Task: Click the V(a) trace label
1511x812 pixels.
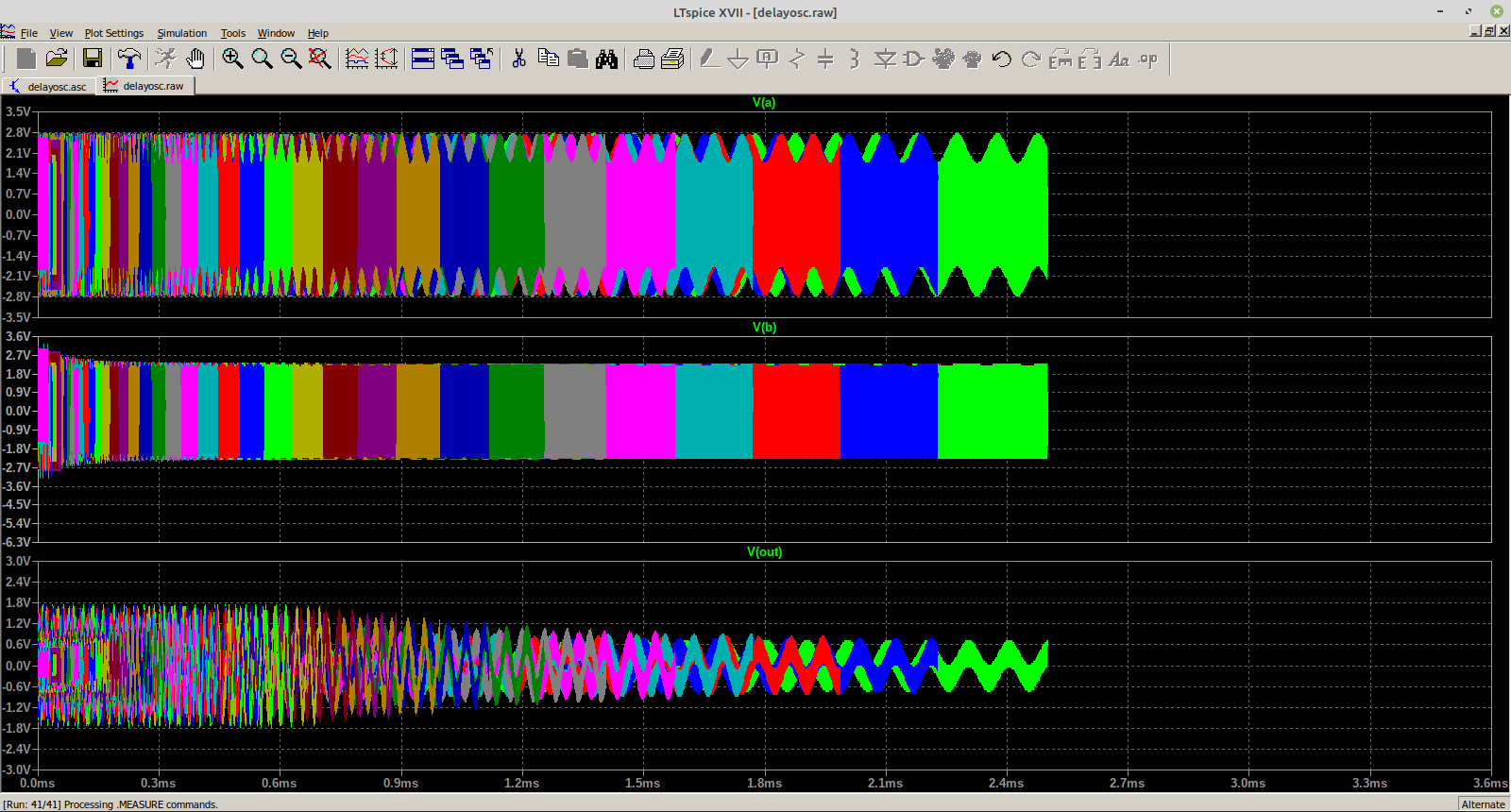Action: pyautogui.click(x=764, y=102)
